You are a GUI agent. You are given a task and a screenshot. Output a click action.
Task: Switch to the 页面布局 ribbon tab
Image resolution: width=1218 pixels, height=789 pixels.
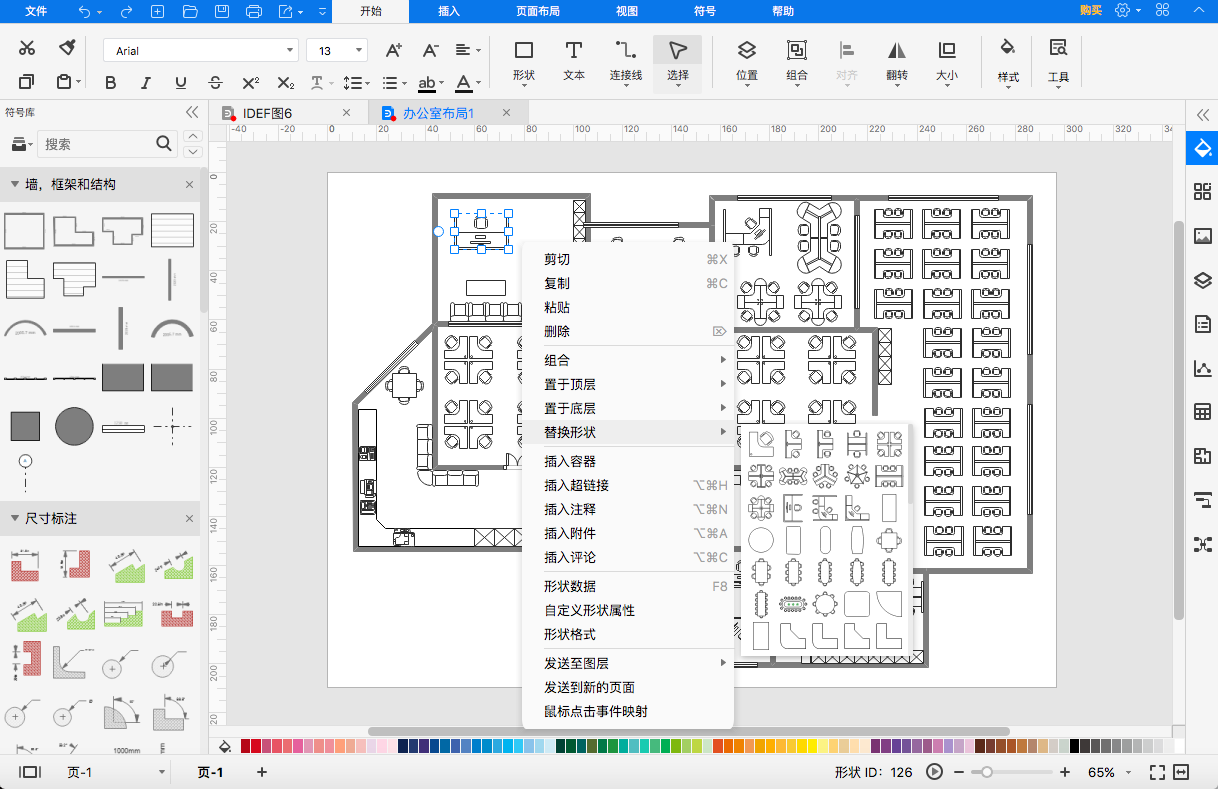538,12
